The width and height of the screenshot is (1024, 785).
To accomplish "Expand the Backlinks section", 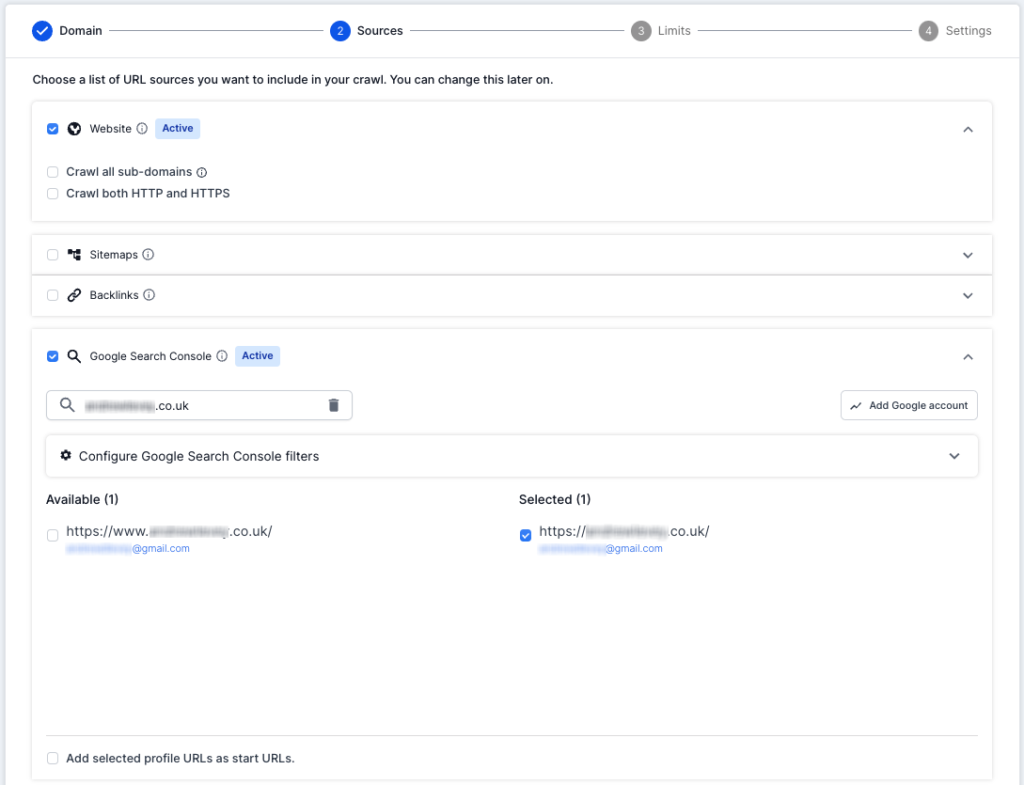I will pos(967,295).
